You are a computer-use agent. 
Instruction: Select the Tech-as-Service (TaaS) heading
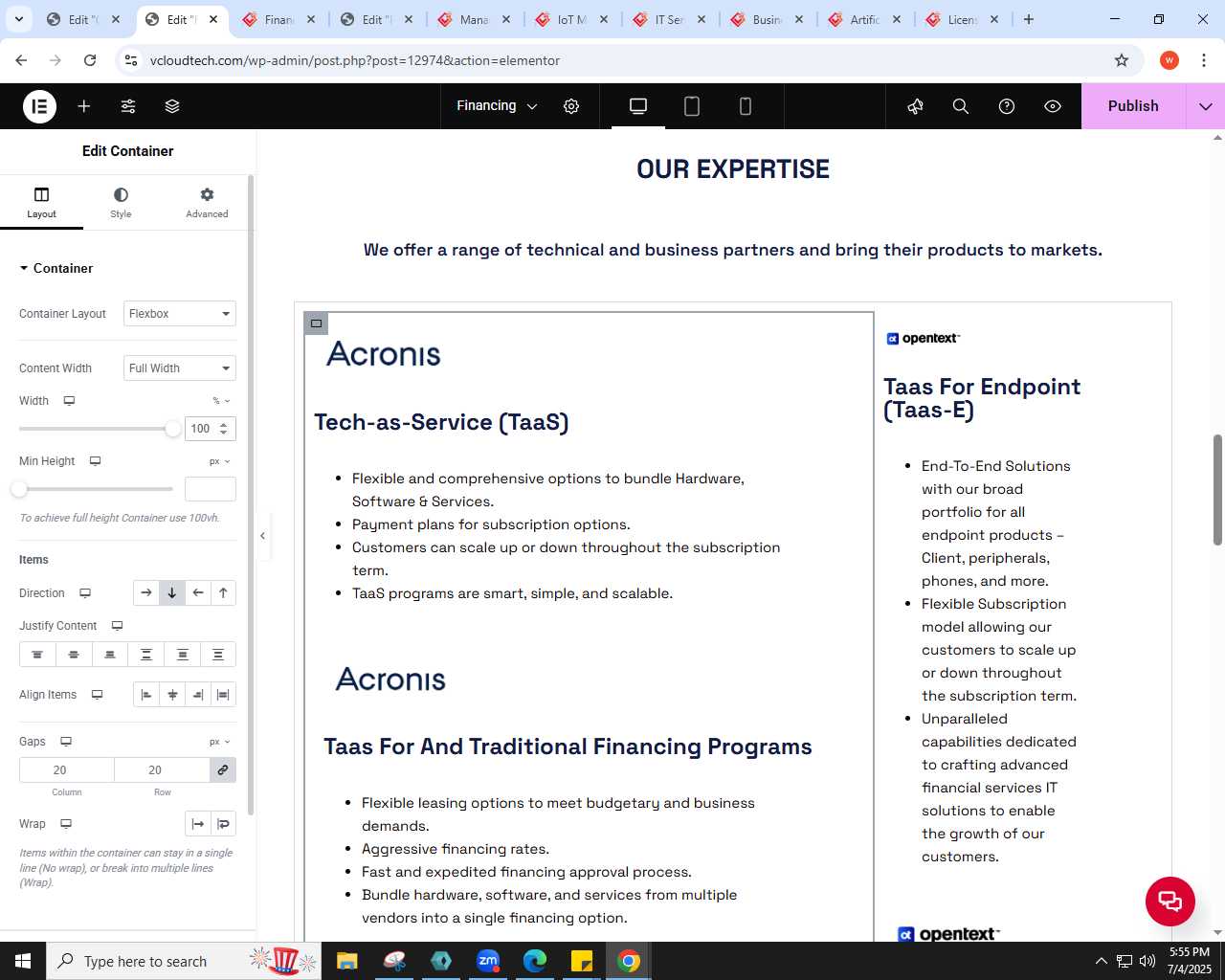pyautogui.click(x=441, y=422)
